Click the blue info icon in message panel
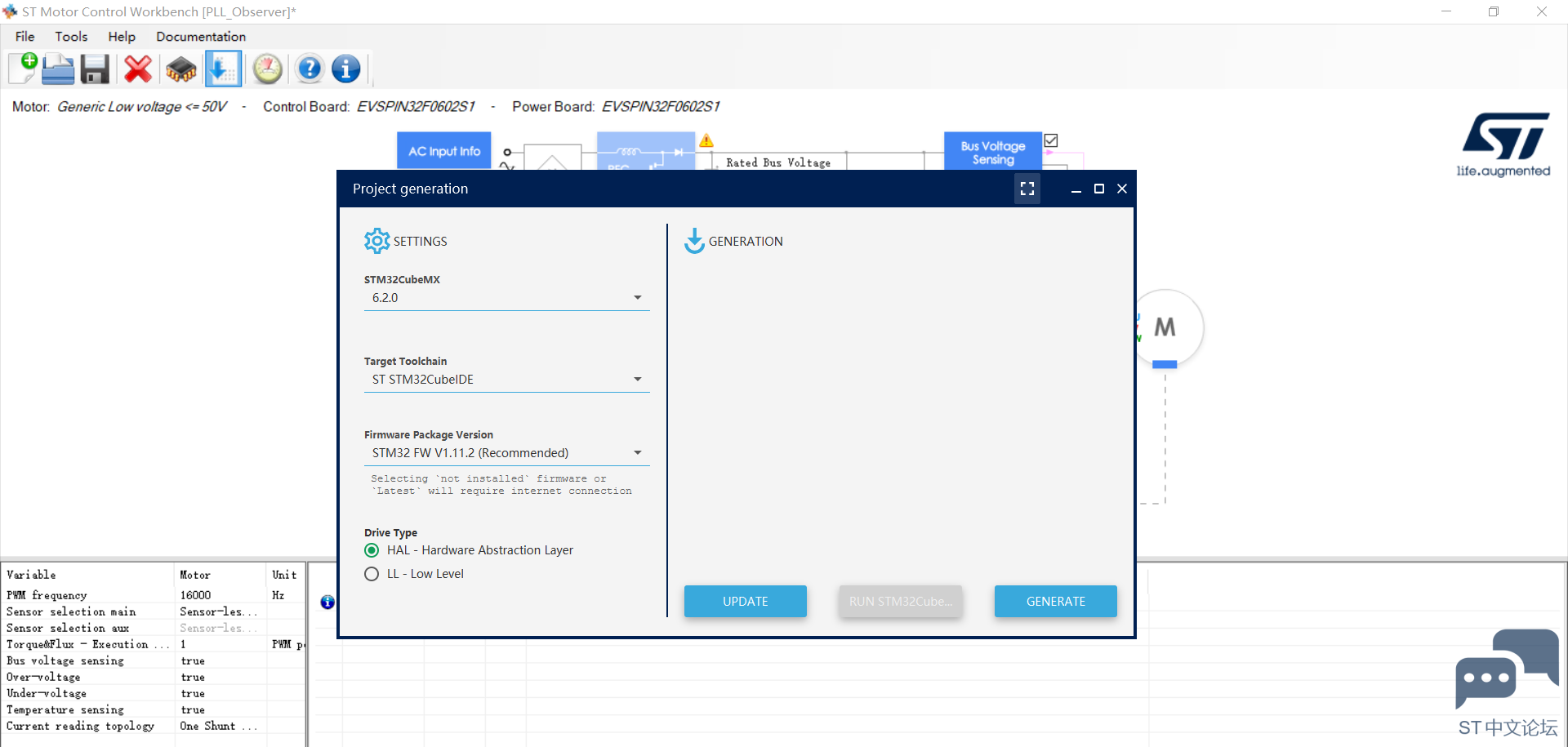 [327, 602]
